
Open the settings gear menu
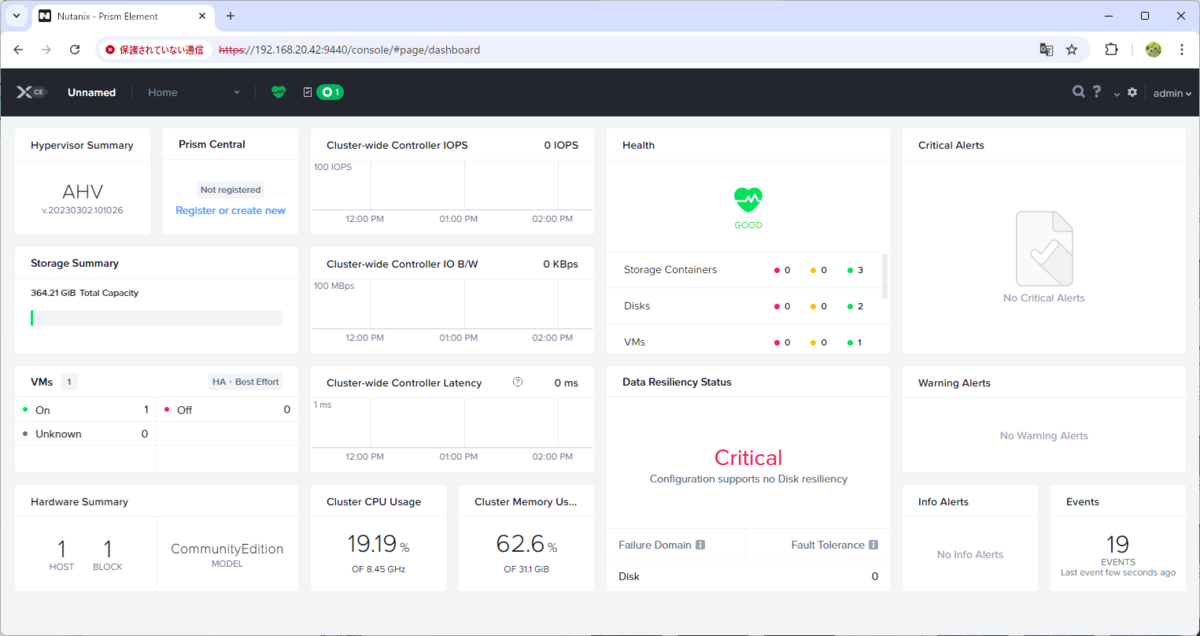coord(1132,92)
